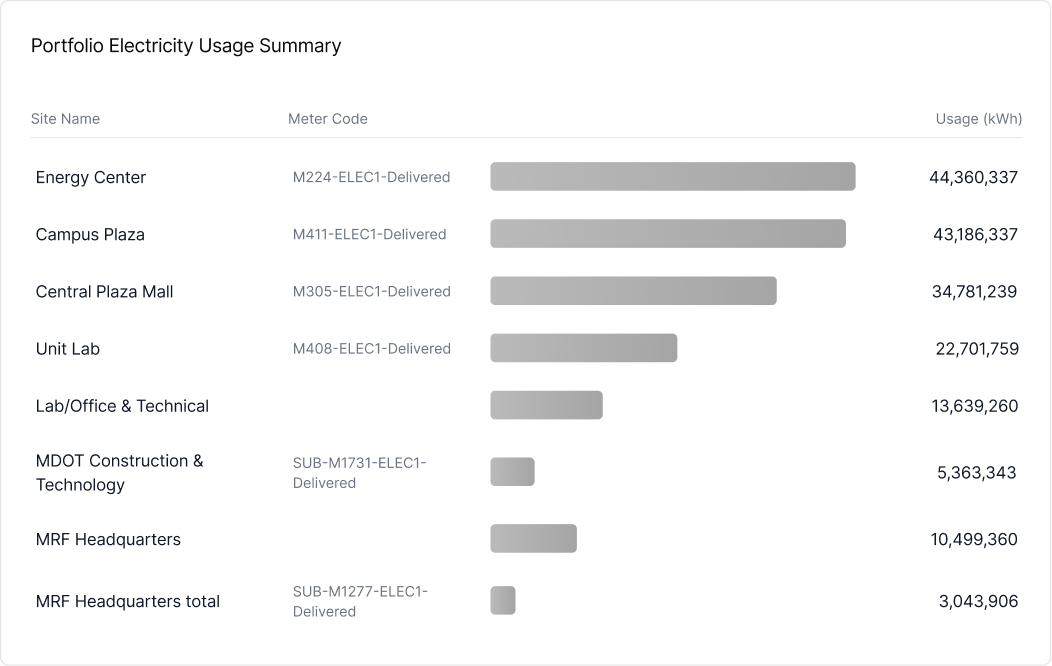Click the Central Plaza Mall usage bar
1052x666 pixels.
pos(633,291)
